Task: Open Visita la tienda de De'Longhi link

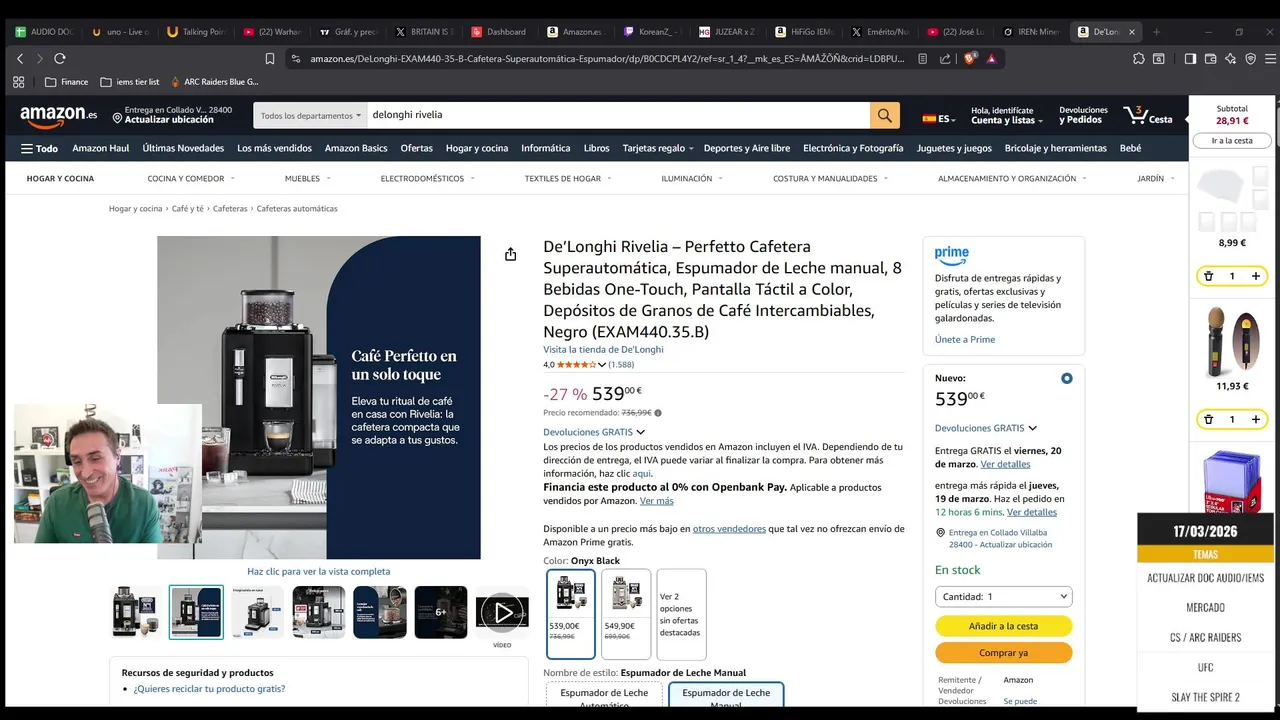Action: [603, 349]
